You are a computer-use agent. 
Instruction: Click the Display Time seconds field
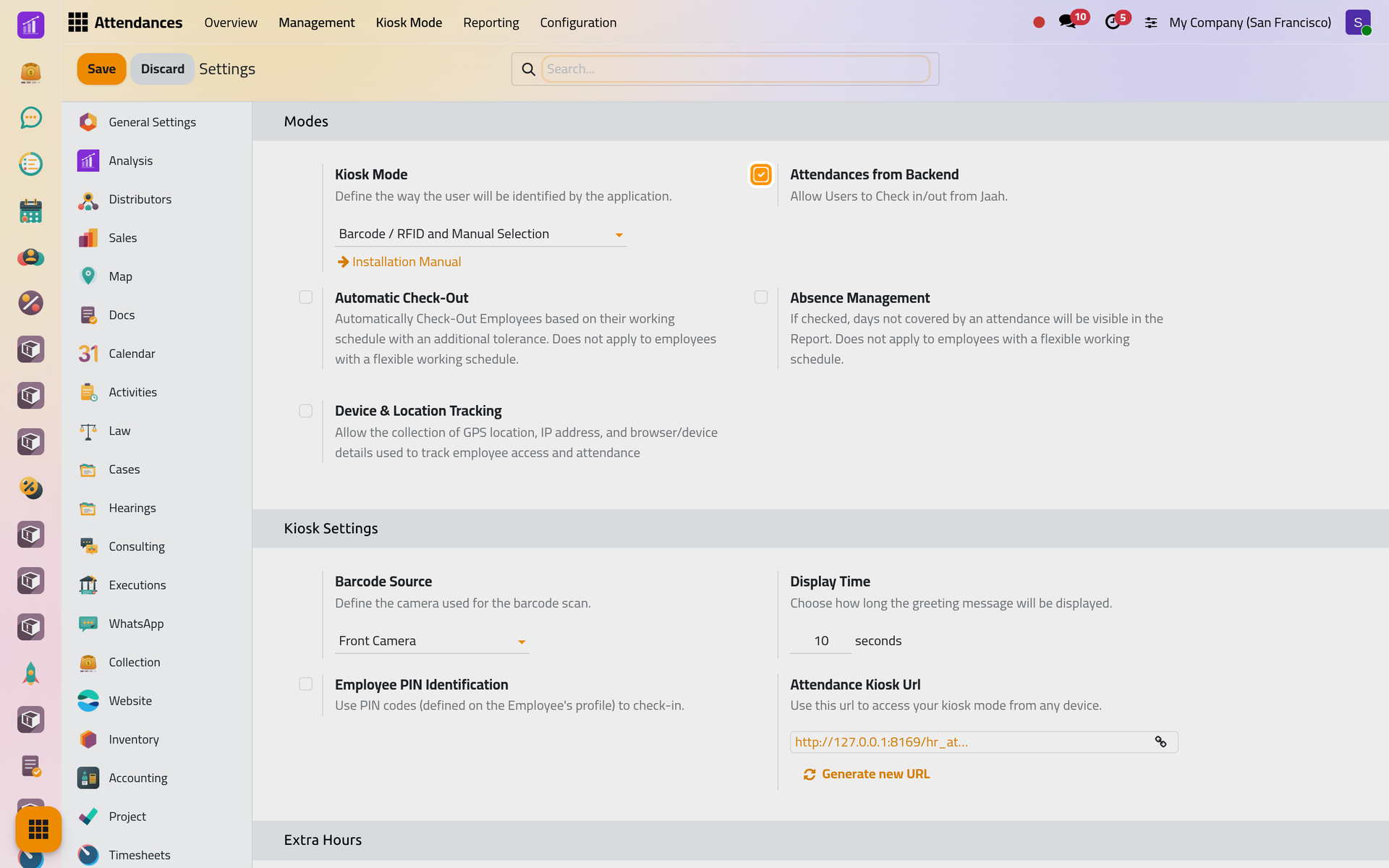(820, 642)
